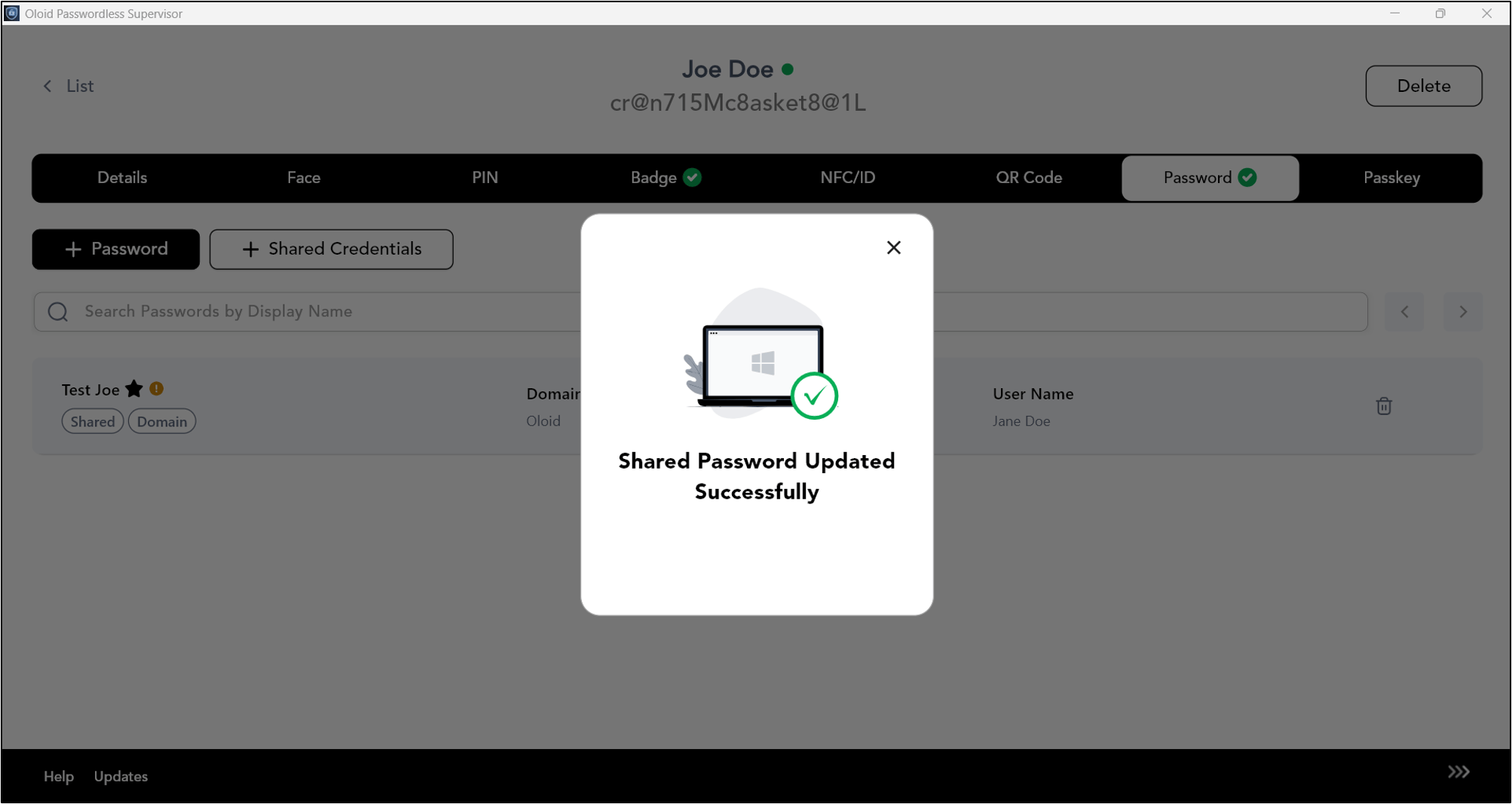Click the Oloid app icon in title bar
1512x804 pixels.
coord(12,14)
